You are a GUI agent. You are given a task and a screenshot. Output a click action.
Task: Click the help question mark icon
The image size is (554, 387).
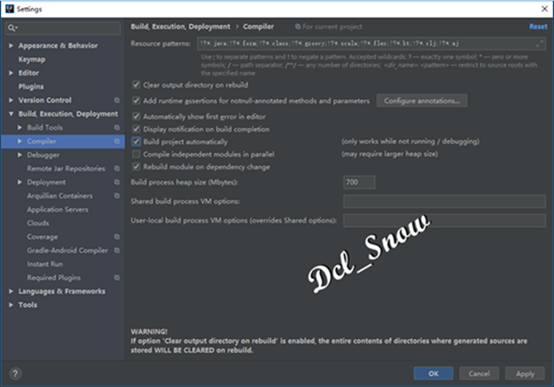pyautogui.click(x=15, y=373)
